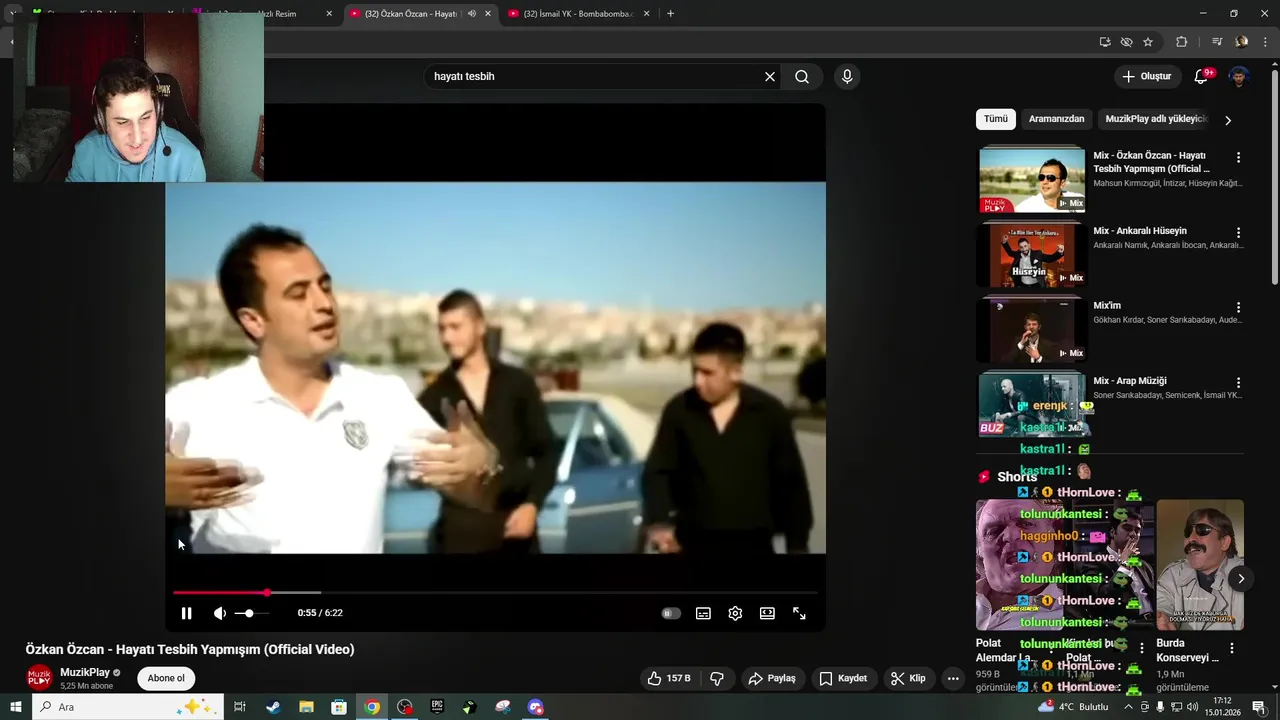Open Mix'im playlist thumbnail
This screenshot has width=1280, height=720.
[1031, 329]
